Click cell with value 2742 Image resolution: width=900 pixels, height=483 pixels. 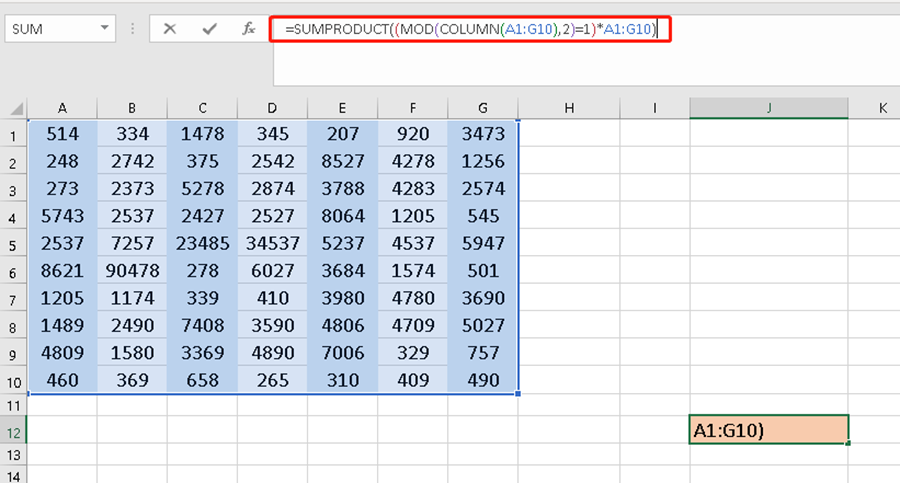(132, 161)
